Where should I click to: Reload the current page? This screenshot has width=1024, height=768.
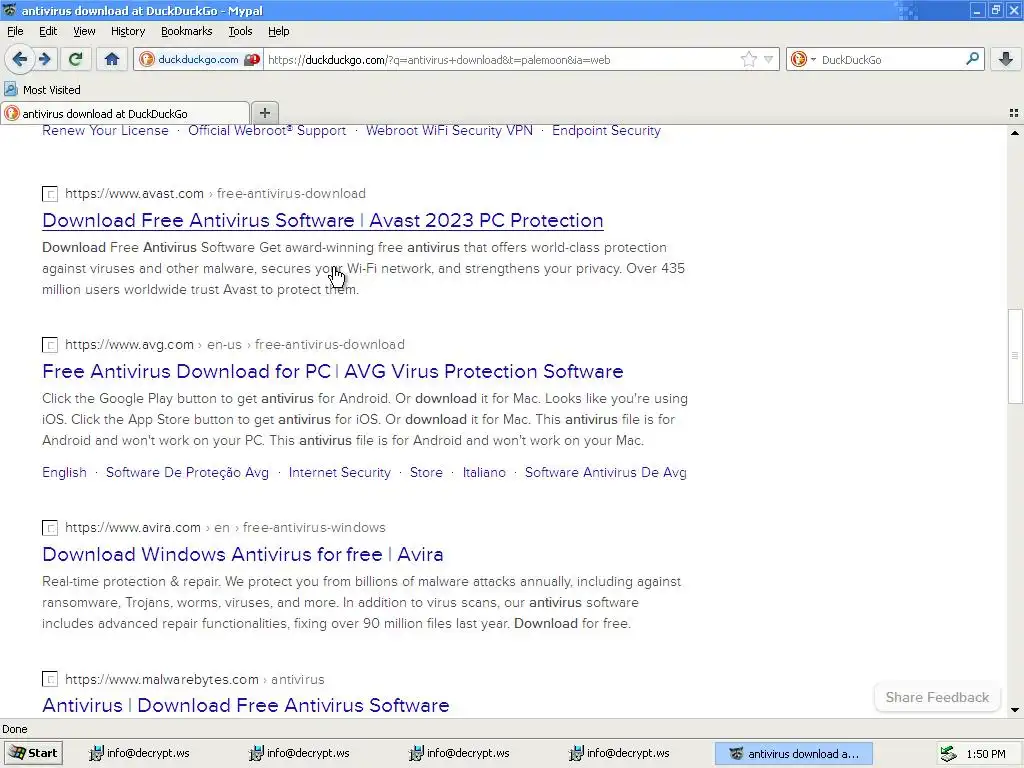(75, 59)
